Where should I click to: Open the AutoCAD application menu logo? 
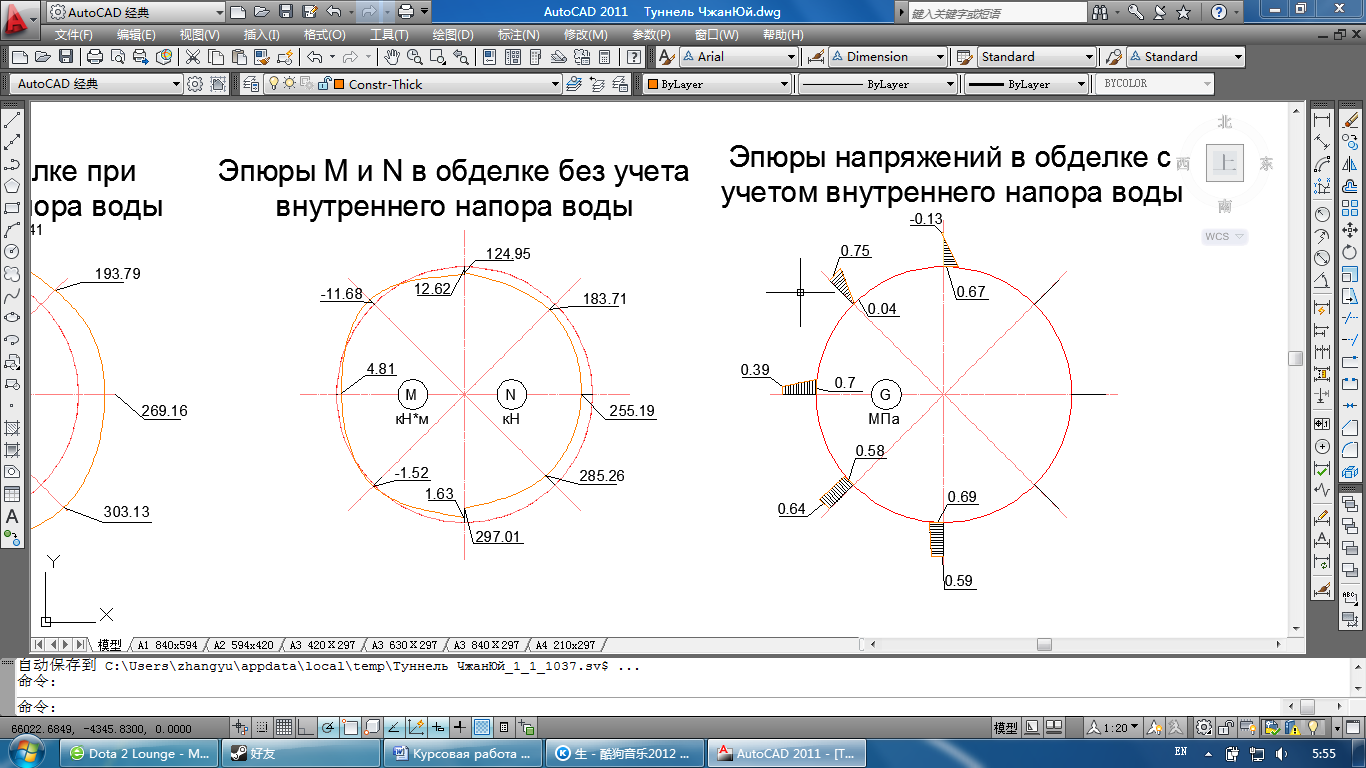tap(18, 13)
